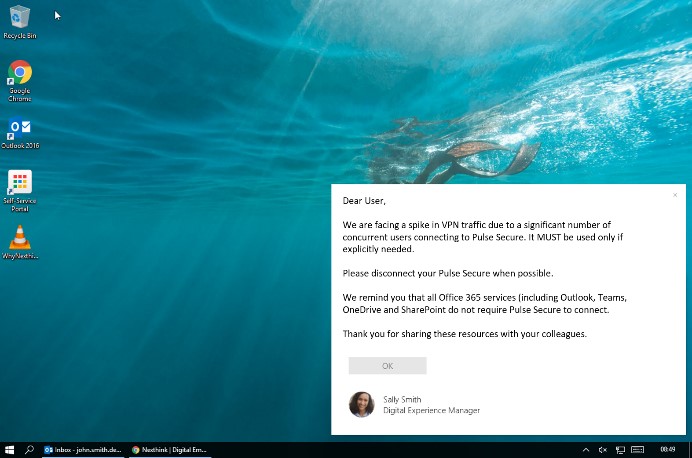
Task: Switch to the Nexthink Chrome taskbar window
Action: pyautogui.click(x=169, y=450)
